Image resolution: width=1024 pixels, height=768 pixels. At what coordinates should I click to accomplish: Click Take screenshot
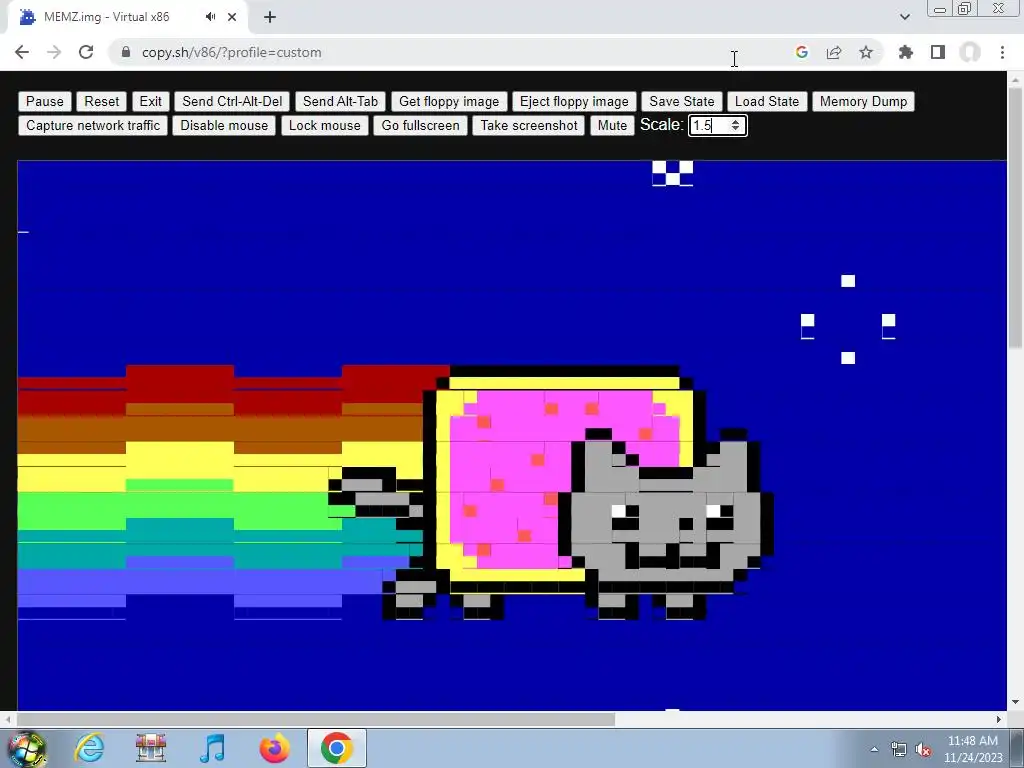coord(529,125)
